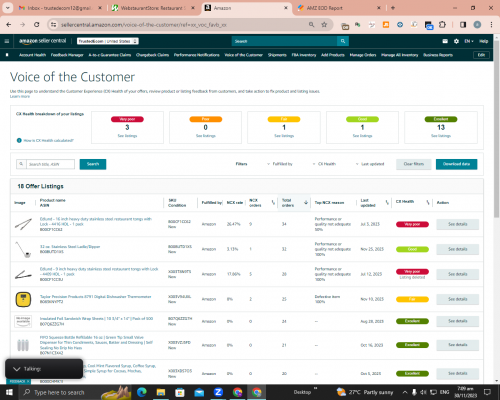This screenshot has height=400, width=500.
Task: Click the Seller Central top search field
Action: click(x=284, y=41)
